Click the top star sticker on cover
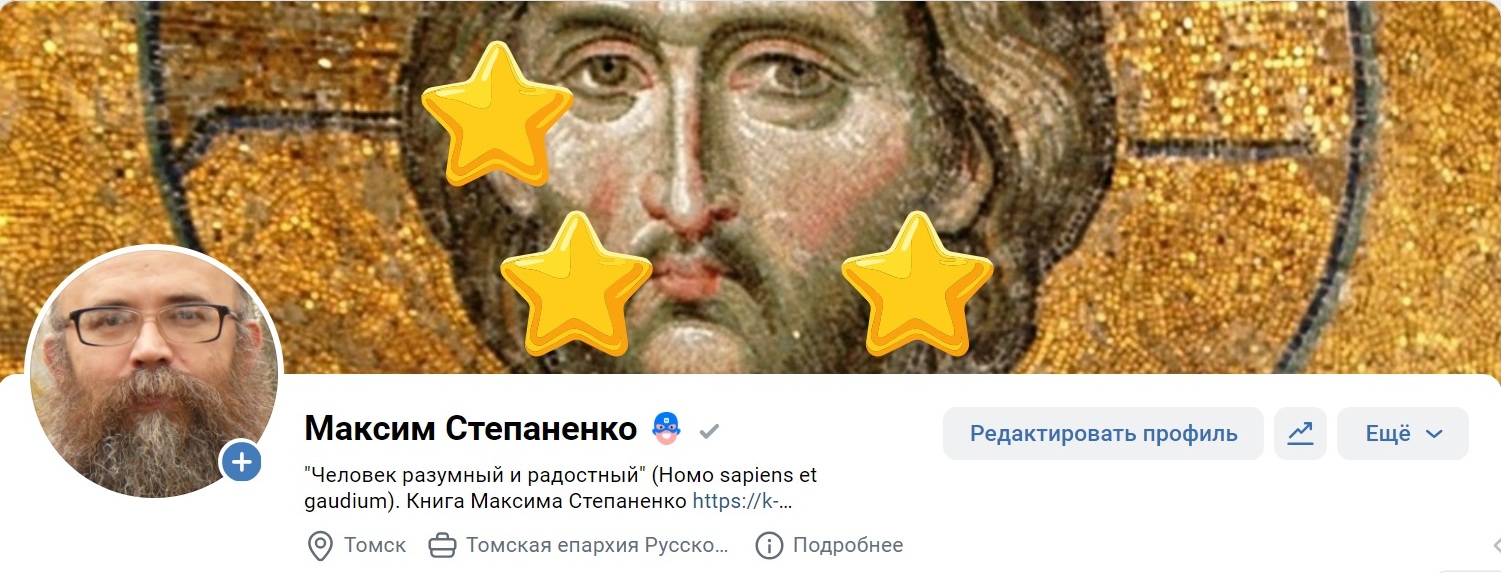Image resolution: width=1501 pixels, height=573 pixels. [x=496, y=113]
